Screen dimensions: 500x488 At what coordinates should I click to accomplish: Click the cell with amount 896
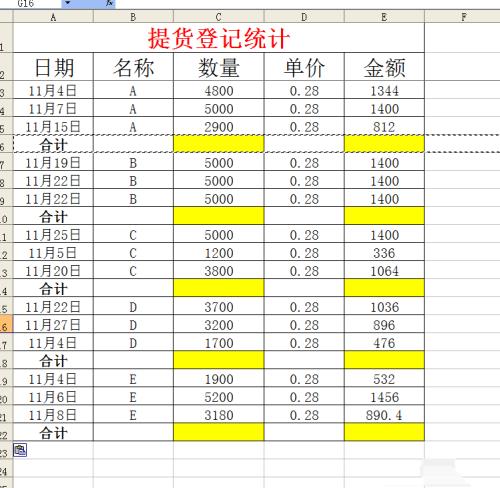(384, 324)
